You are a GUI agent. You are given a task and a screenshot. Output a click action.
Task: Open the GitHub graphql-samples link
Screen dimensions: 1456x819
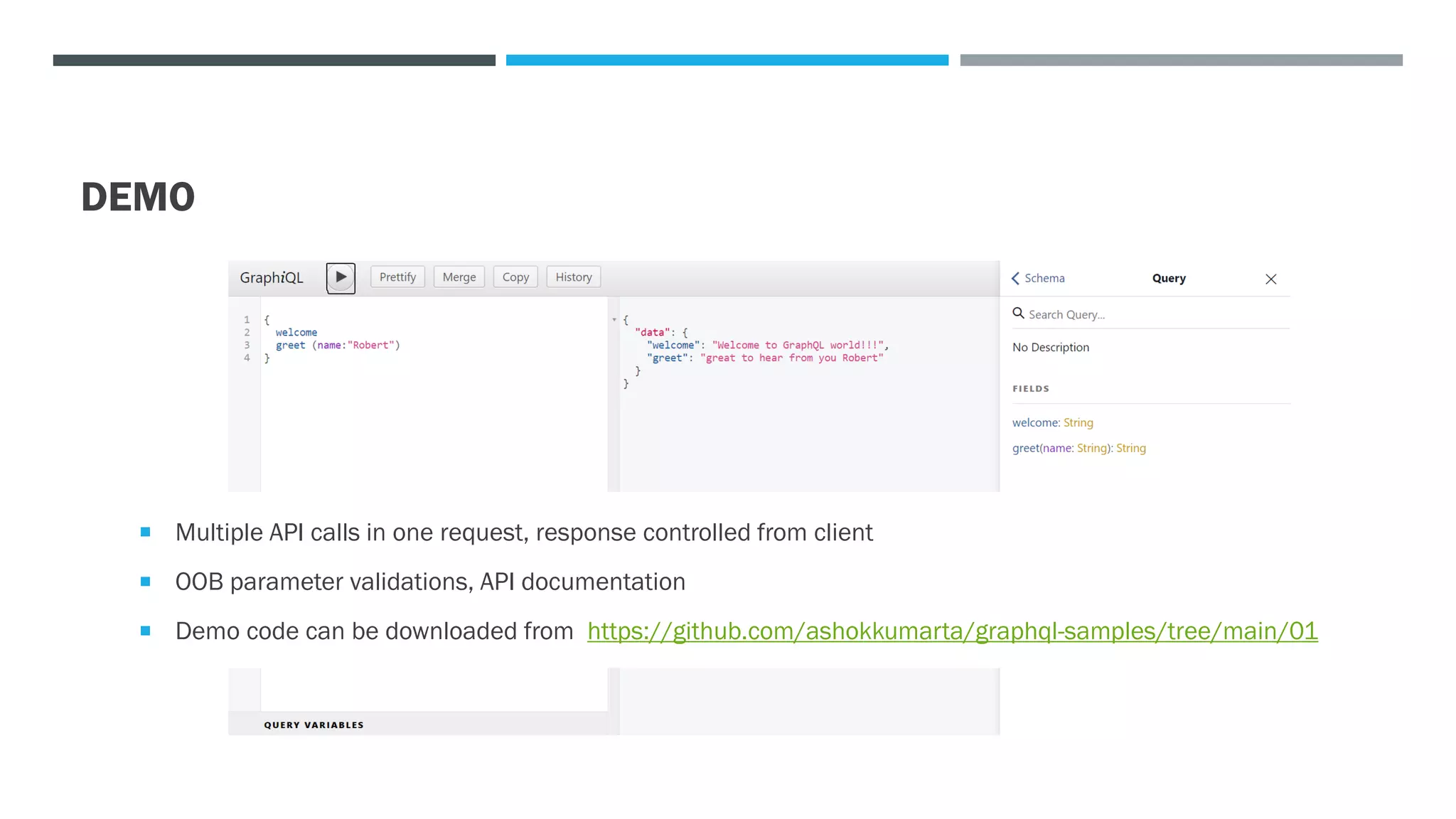coord(952,631)
